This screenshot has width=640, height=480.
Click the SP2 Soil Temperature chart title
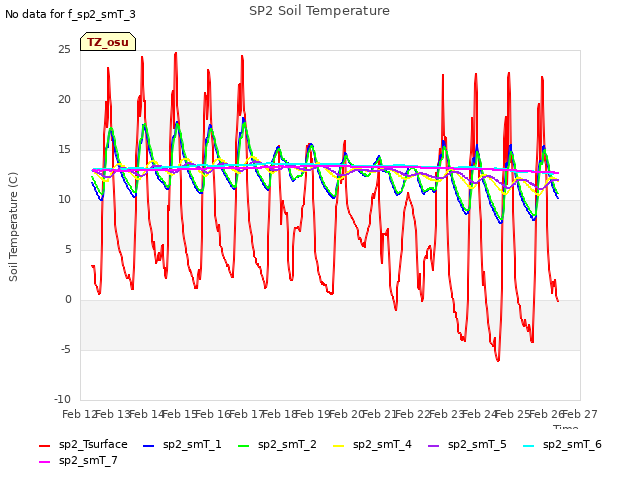pyautogui.click(x=319, y=11)
